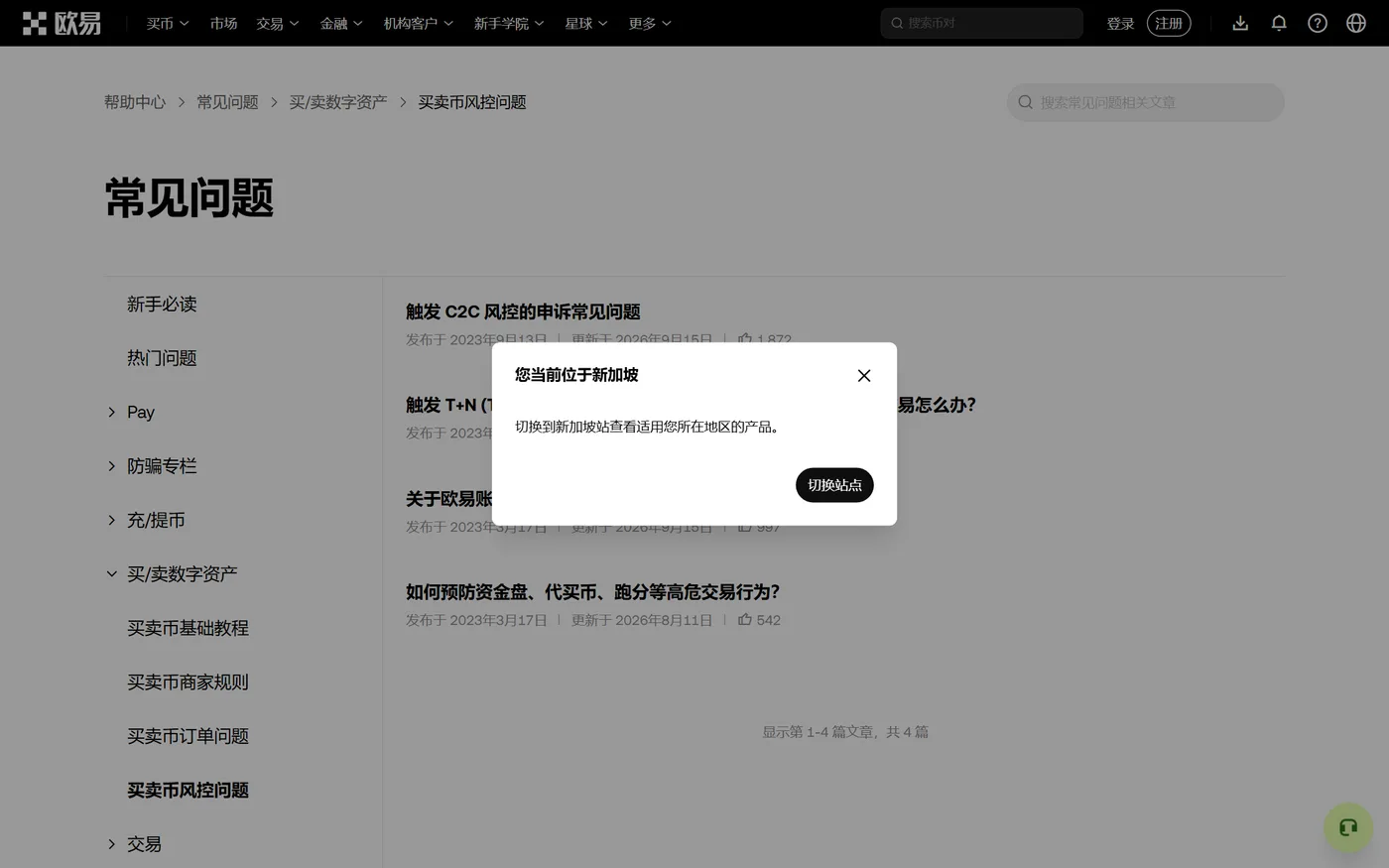Click the 登录 link

click(1120, 23)
